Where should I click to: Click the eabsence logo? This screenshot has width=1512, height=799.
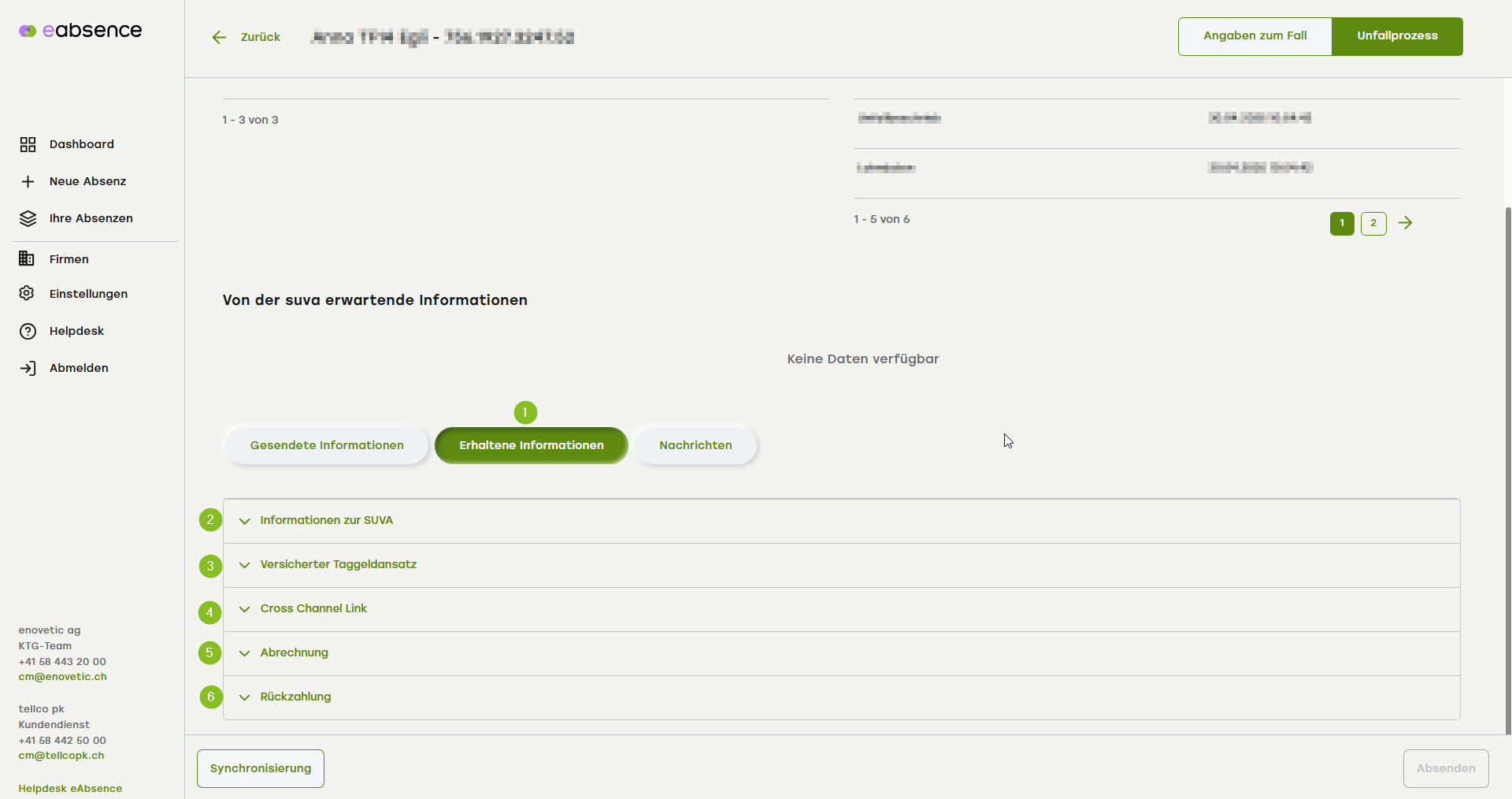80,31
